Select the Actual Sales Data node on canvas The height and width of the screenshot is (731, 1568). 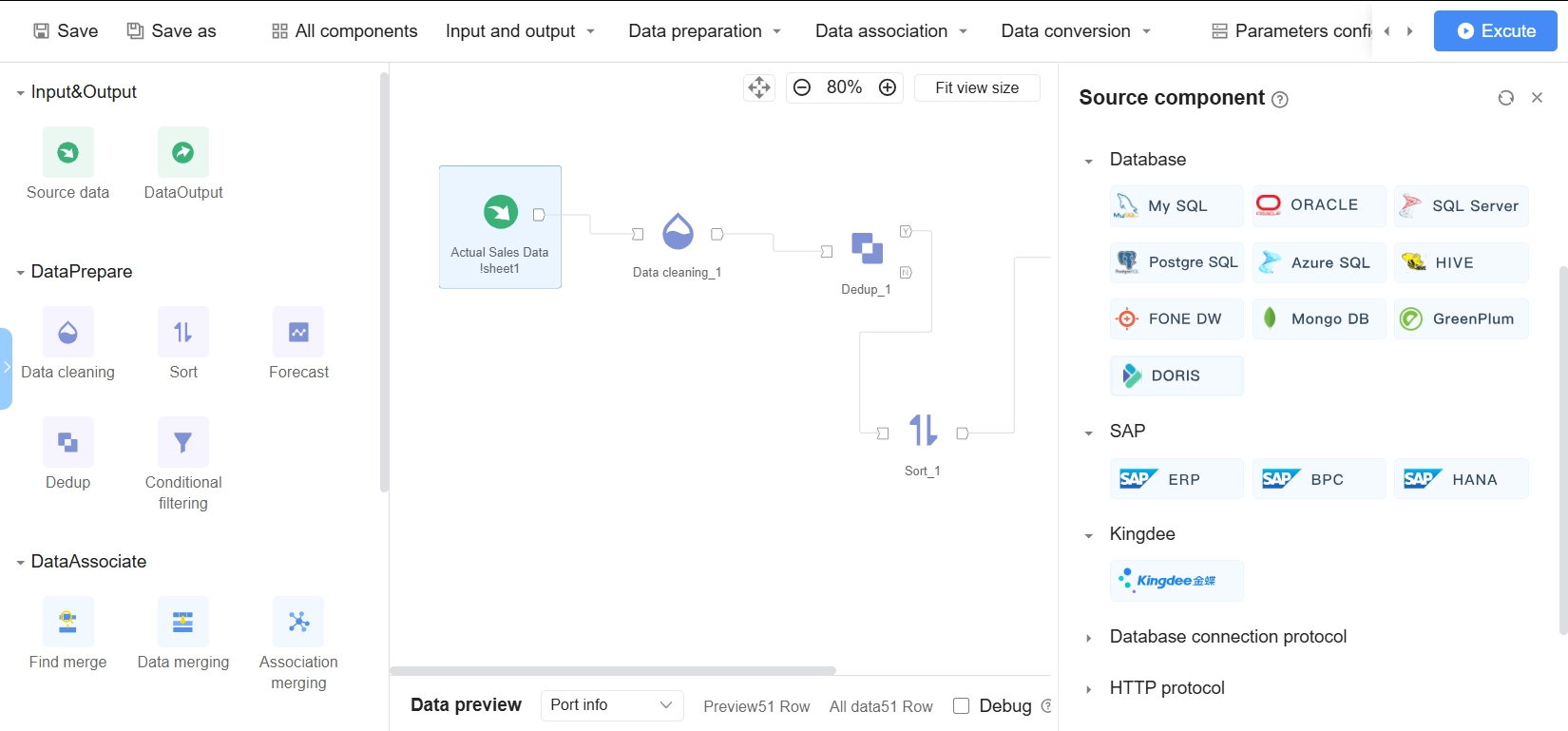click(x=500, y=227)
